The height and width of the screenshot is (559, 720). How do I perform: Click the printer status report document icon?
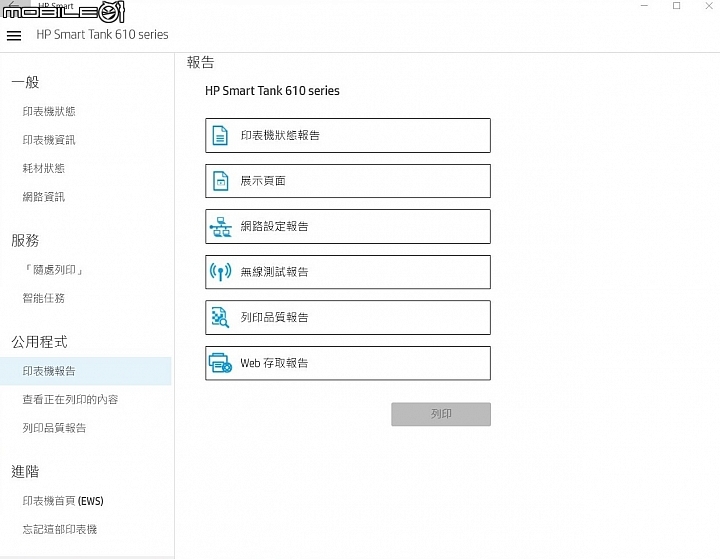(x=220, y=136)
